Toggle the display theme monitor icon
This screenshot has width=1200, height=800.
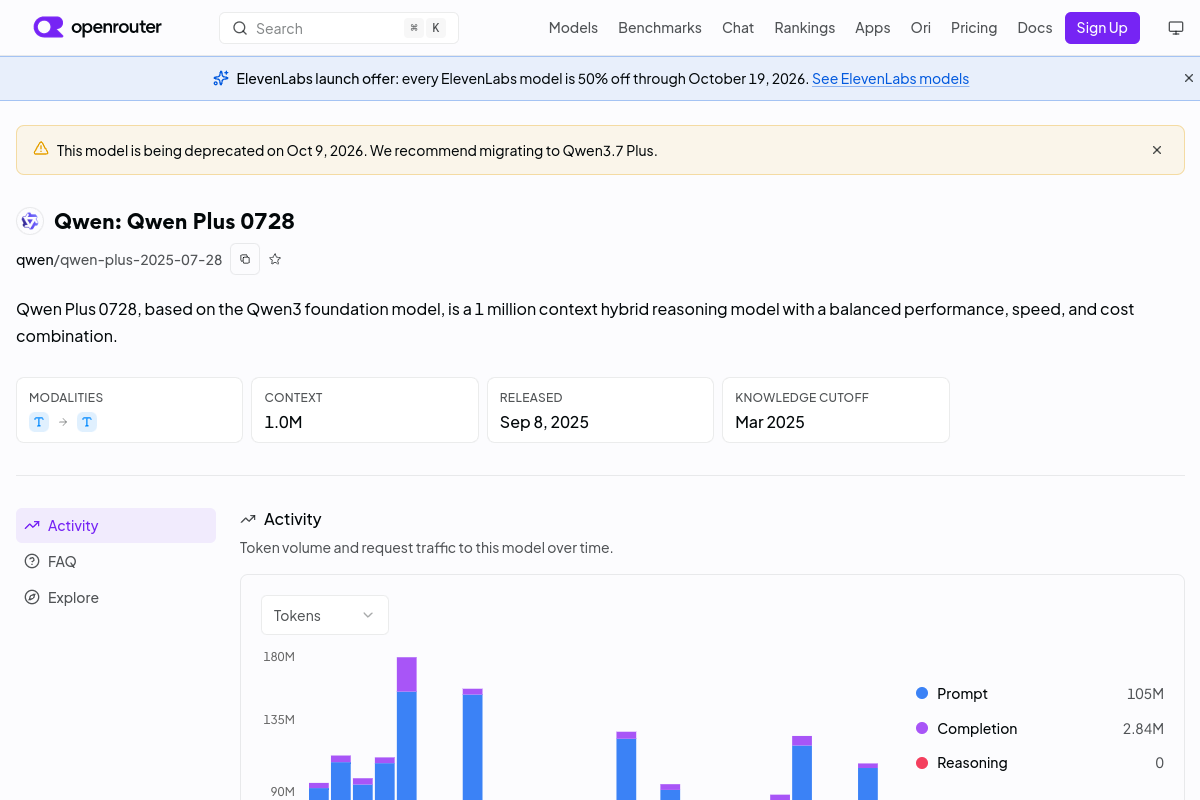click(1176, 28)
